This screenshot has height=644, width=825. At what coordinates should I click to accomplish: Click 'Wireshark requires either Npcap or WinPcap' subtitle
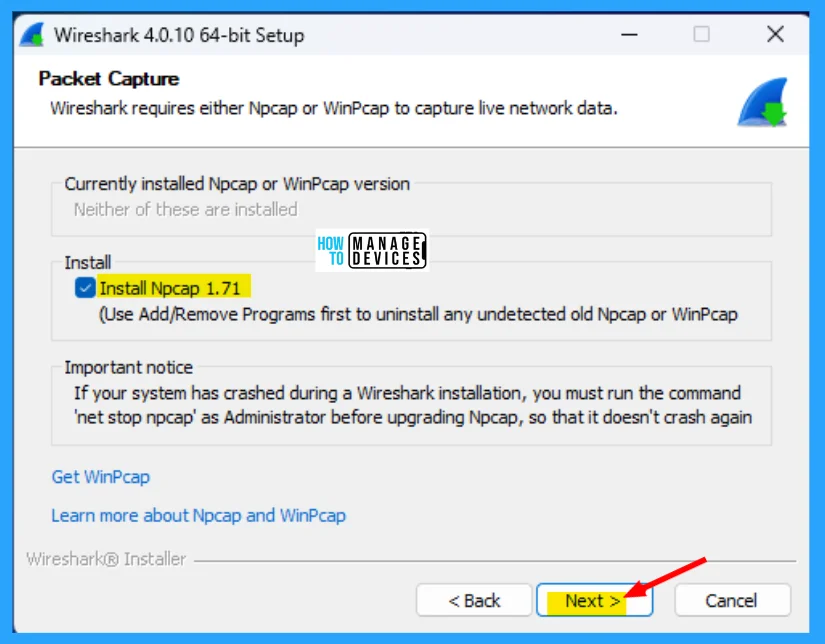coord(334,108)
